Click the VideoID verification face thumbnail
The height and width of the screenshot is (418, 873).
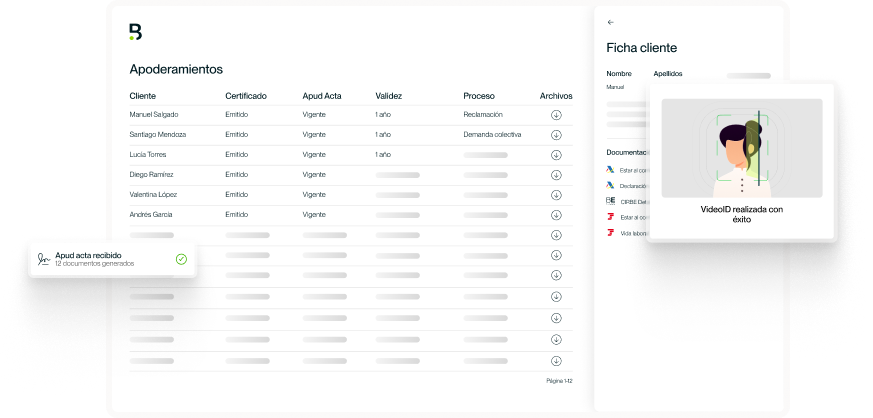pyautogui.click(x=742, y=148)
